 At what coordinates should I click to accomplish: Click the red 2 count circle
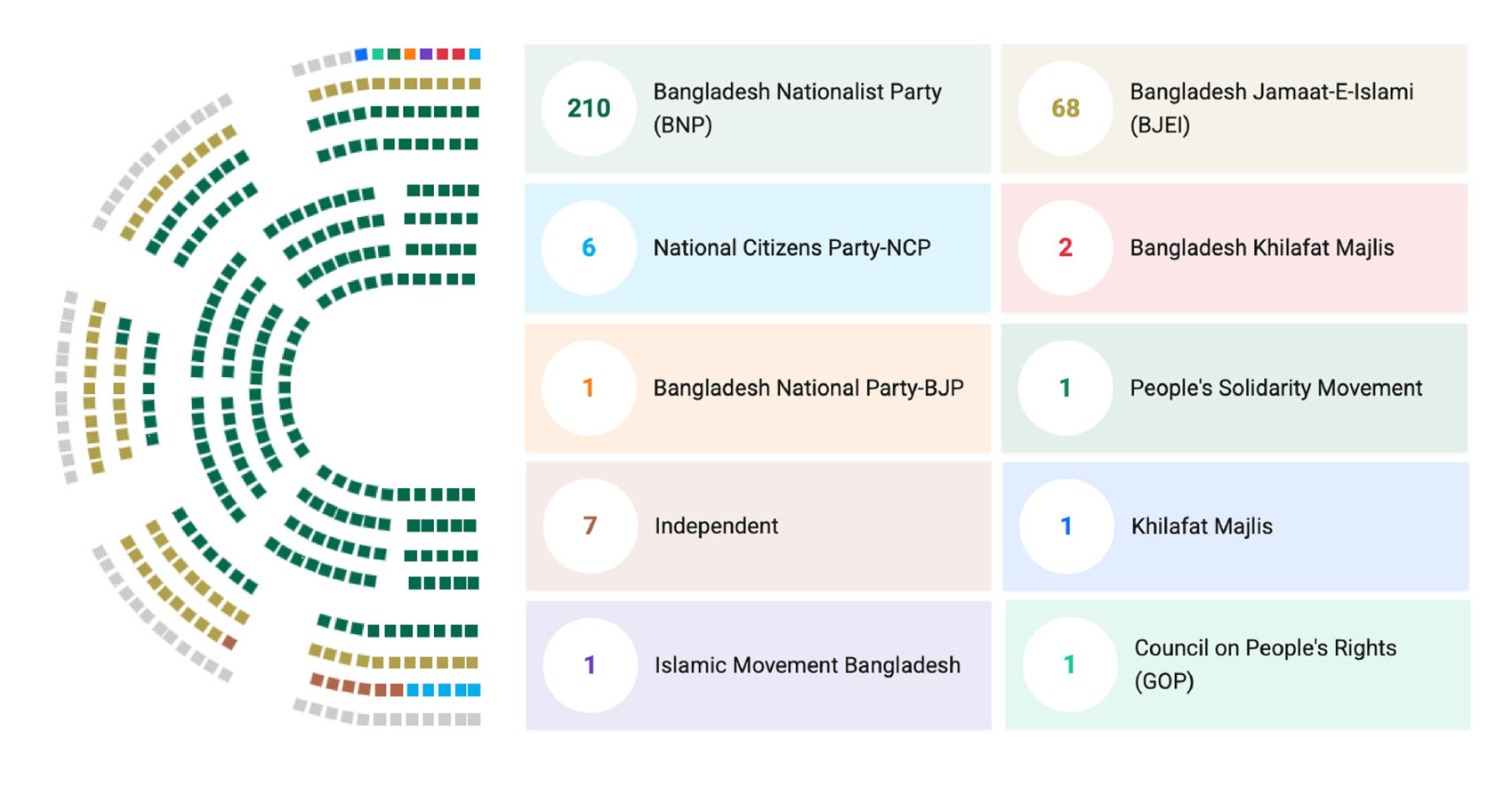pyautogui.click(x=1065, y=248)
